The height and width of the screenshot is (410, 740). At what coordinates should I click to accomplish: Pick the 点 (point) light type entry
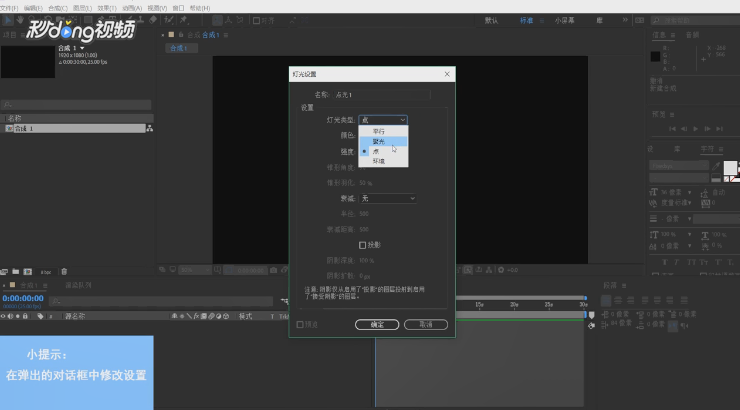383,151
